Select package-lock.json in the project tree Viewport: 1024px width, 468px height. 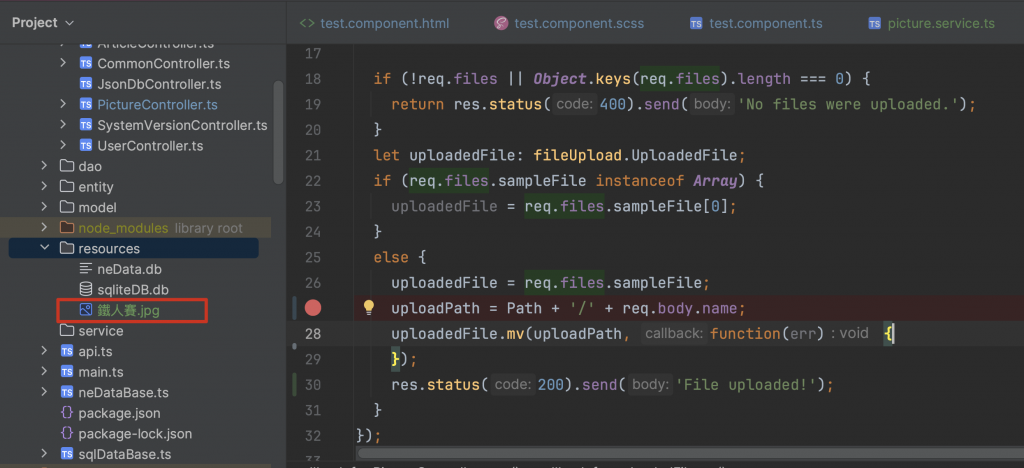[135, 433]
